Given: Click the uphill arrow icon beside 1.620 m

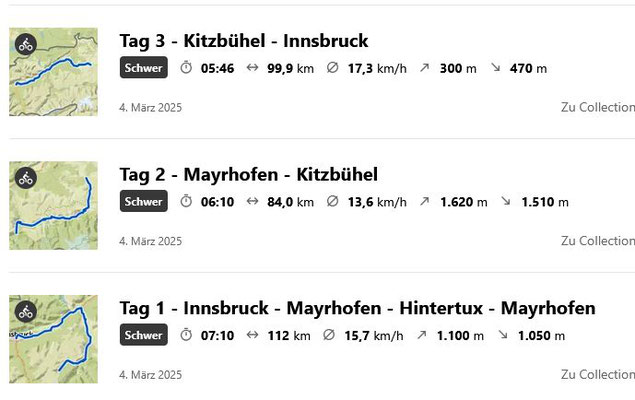Looking at the screenshot, I should tap(424, 201).
